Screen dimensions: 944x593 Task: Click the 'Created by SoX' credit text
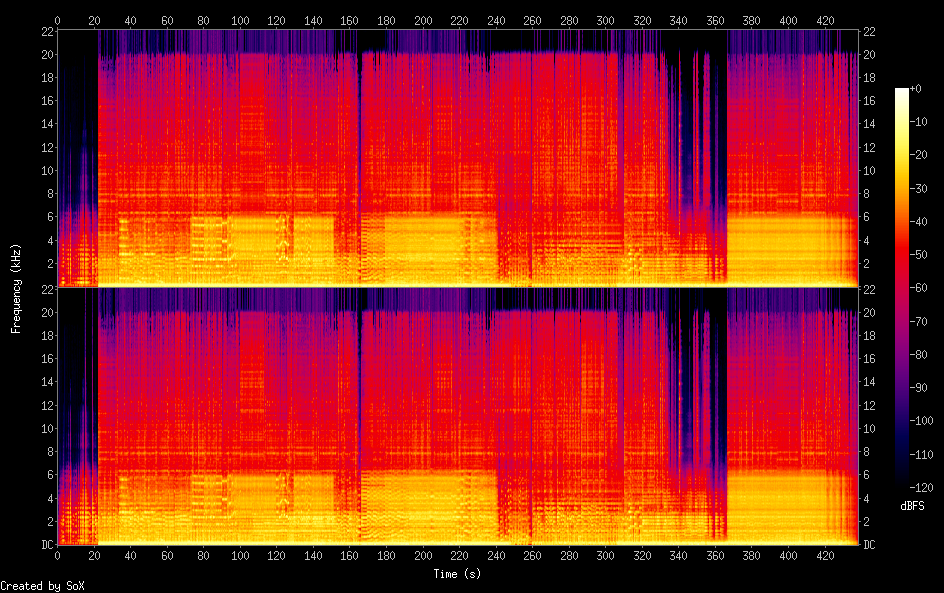41,585
